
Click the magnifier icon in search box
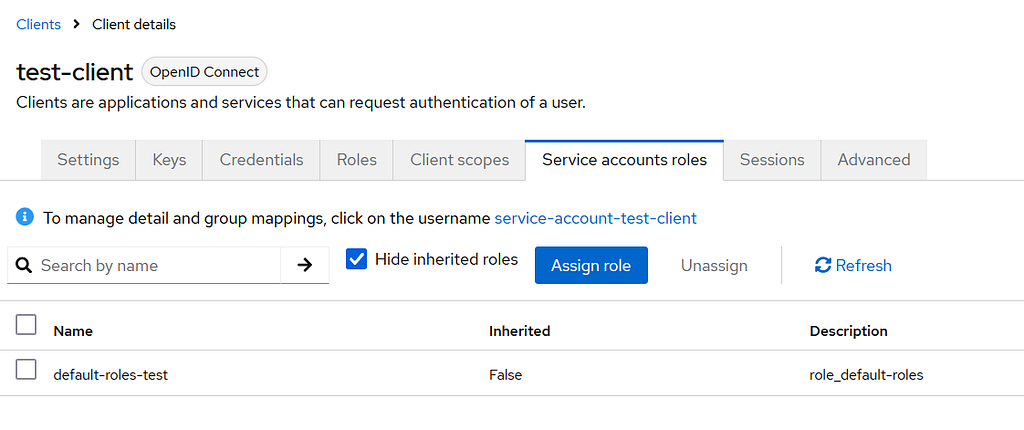[x=24, y=265]
